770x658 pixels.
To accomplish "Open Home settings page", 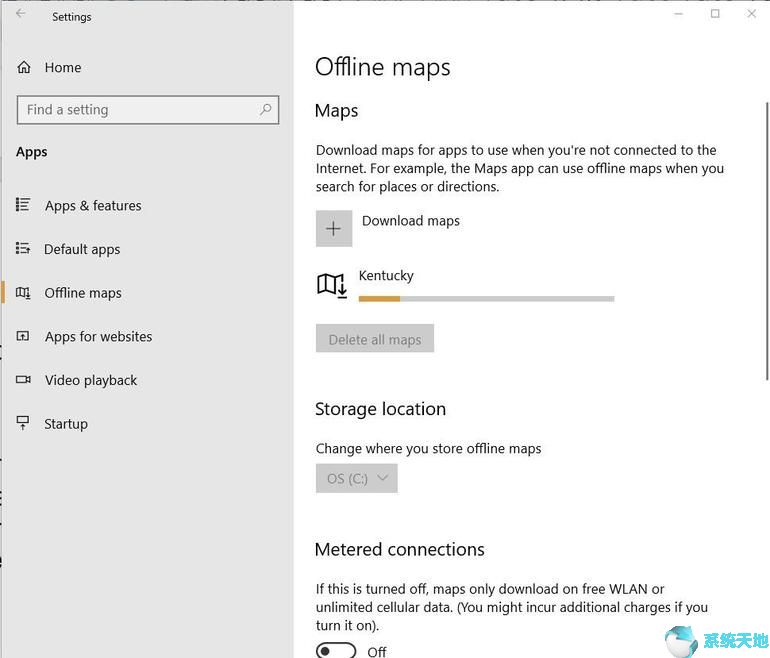I will tap(63, 67).
